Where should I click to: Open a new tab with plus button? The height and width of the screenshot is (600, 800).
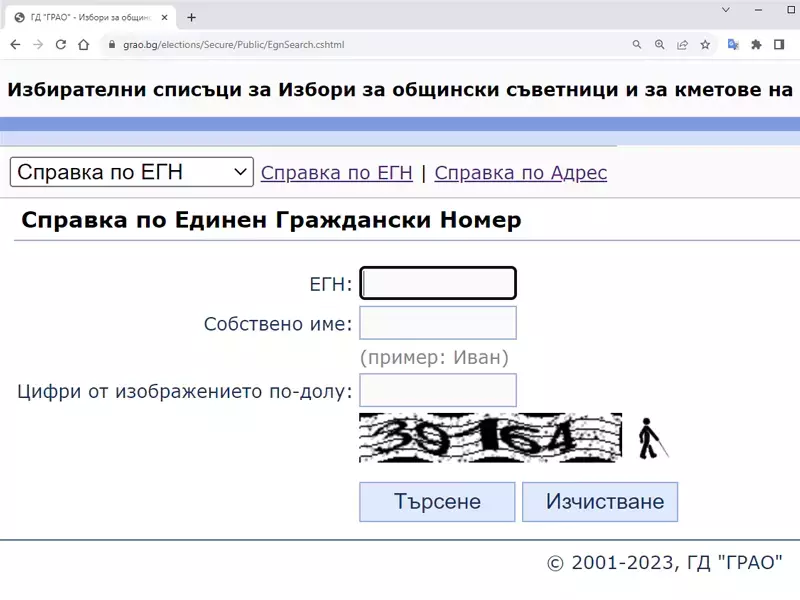click(190, 16)
